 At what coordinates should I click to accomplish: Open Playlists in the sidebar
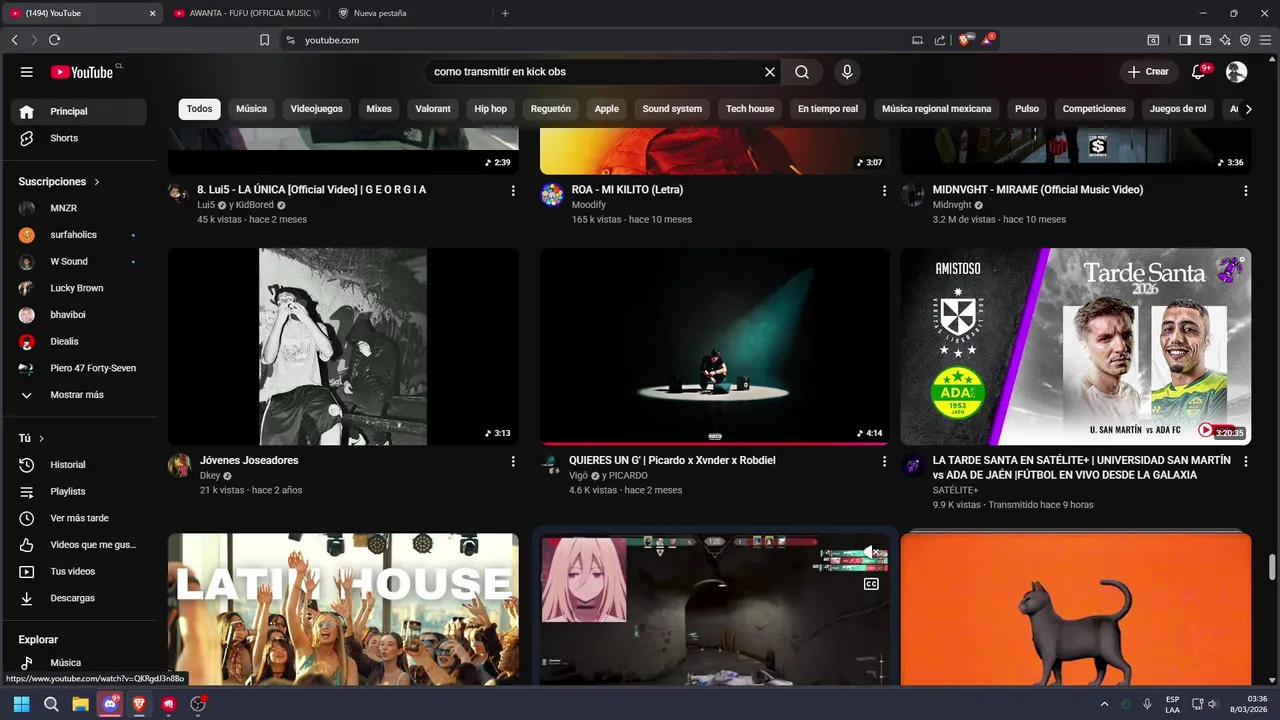click(x=78, y=492)
